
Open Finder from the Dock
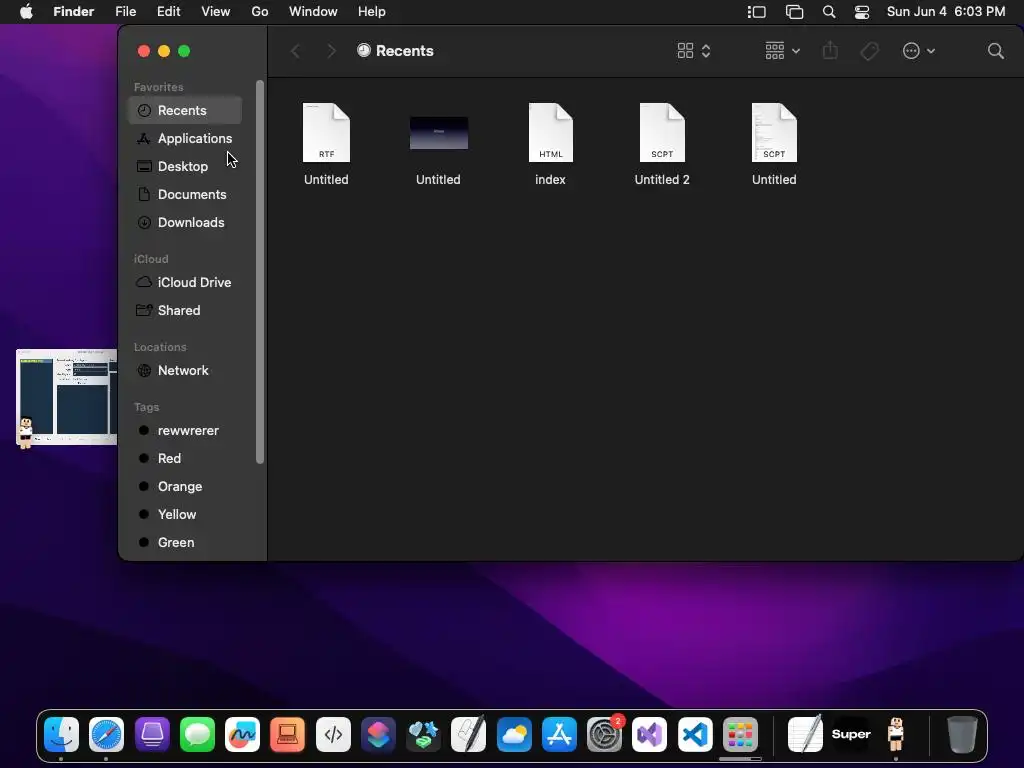point(61,735)
